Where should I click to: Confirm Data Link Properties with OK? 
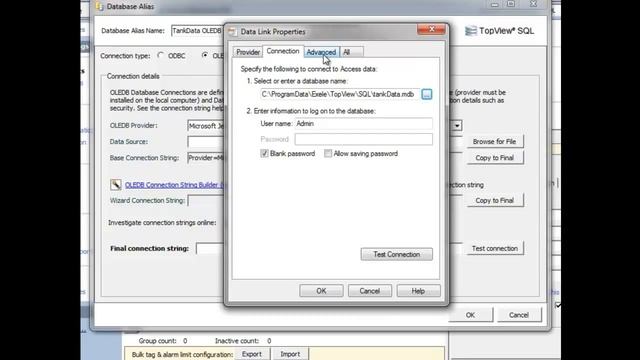point(321,291)
